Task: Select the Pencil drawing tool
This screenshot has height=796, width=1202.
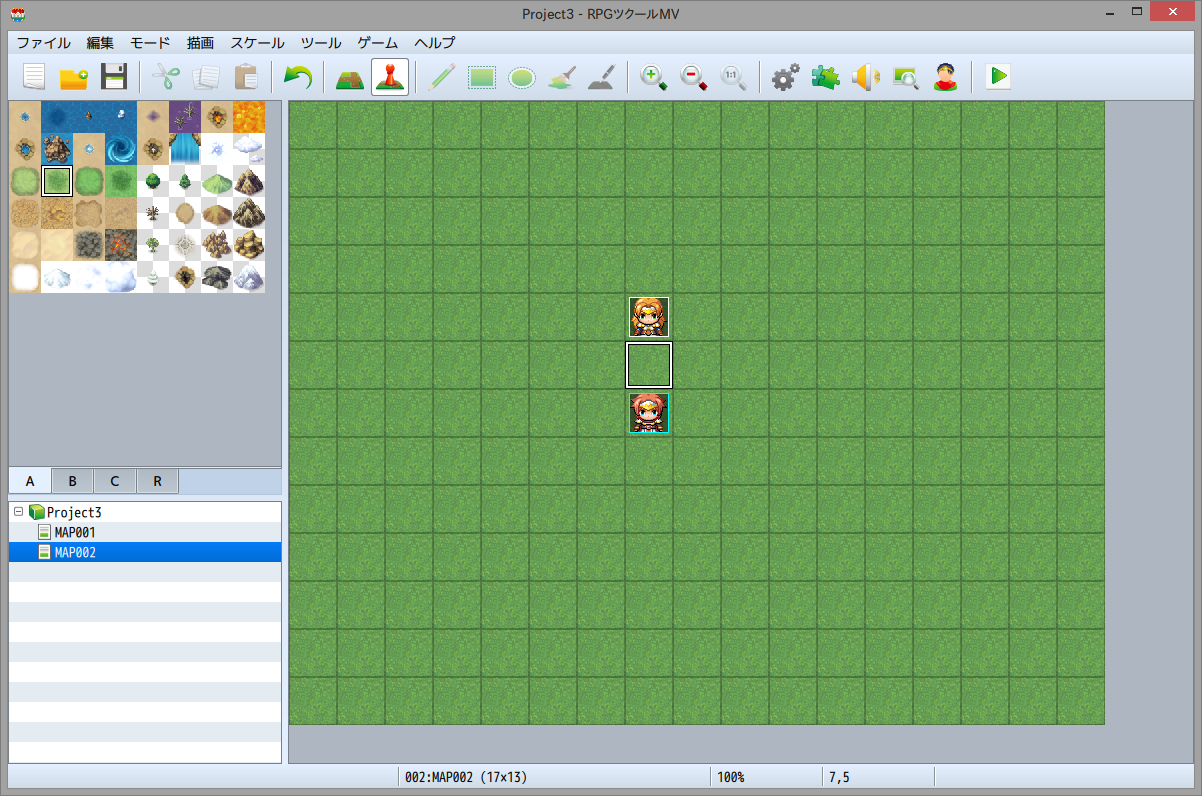Action: 443,77
